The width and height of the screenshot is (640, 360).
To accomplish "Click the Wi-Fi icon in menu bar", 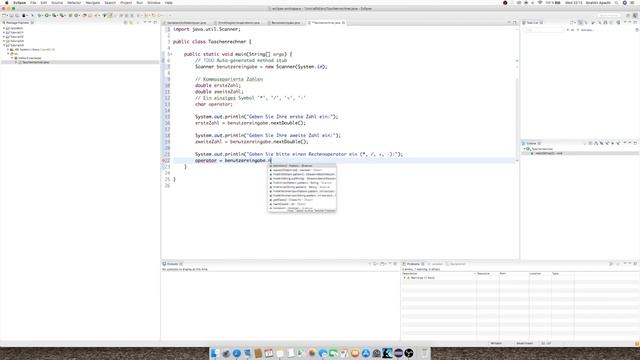I will [x=540, y=2].
